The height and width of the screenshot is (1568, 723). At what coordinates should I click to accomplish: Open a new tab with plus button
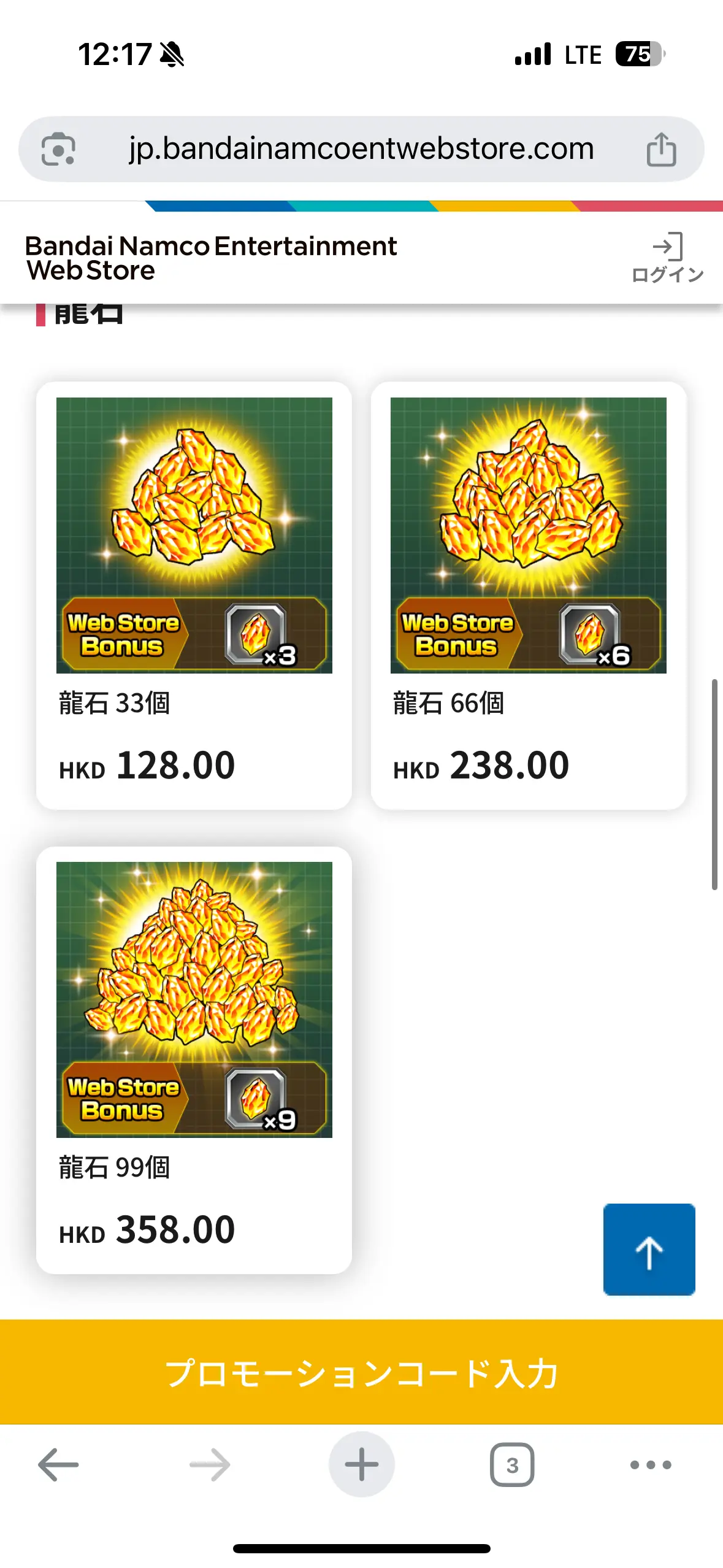coord(361,1464)
